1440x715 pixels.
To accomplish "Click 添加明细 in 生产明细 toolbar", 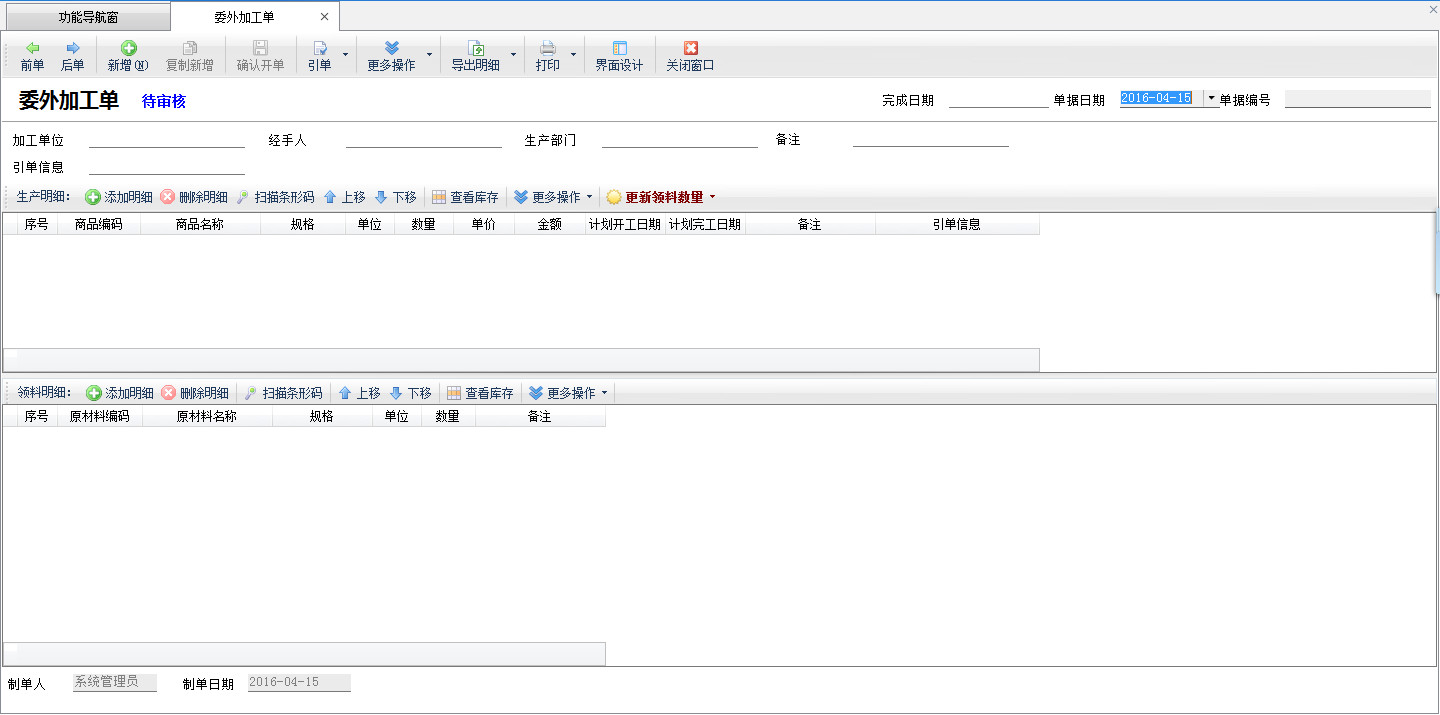I will (119, 197).
